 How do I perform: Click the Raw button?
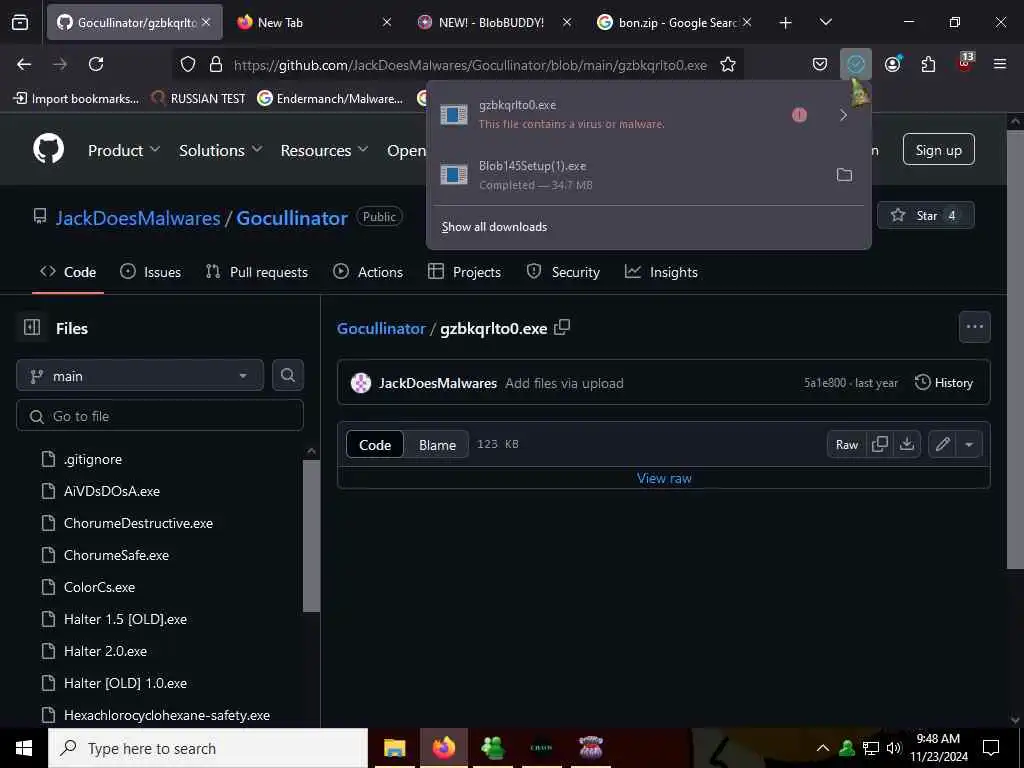[x=846, y=445]
